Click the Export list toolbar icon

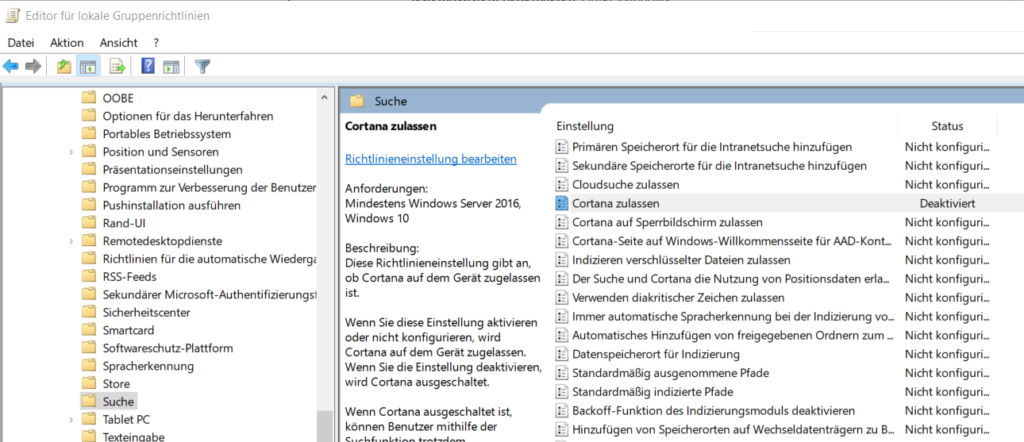[x=118, y=66]
